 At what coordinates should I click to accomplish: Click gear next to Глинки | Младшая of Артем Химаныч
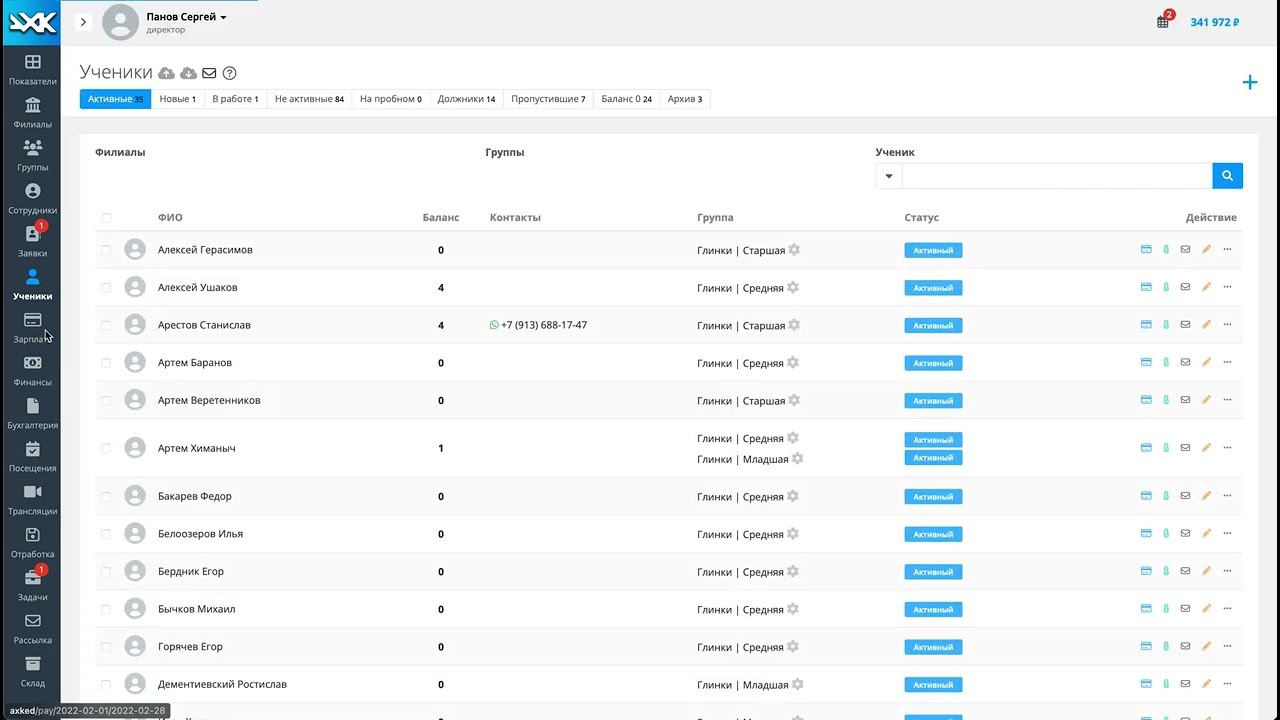(797, 459)
